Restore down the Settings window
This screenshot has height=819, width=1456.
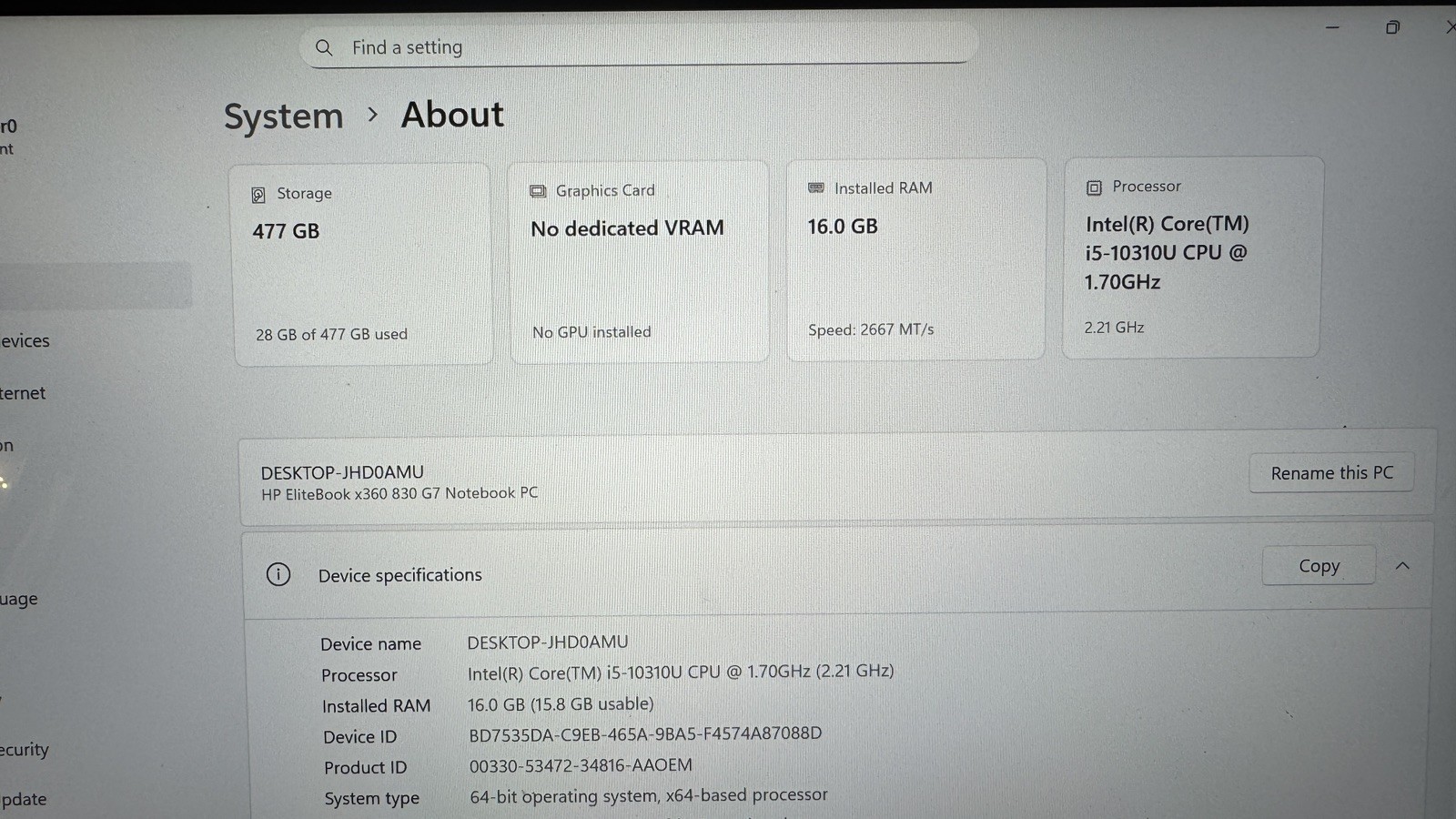coord(1392,27)
